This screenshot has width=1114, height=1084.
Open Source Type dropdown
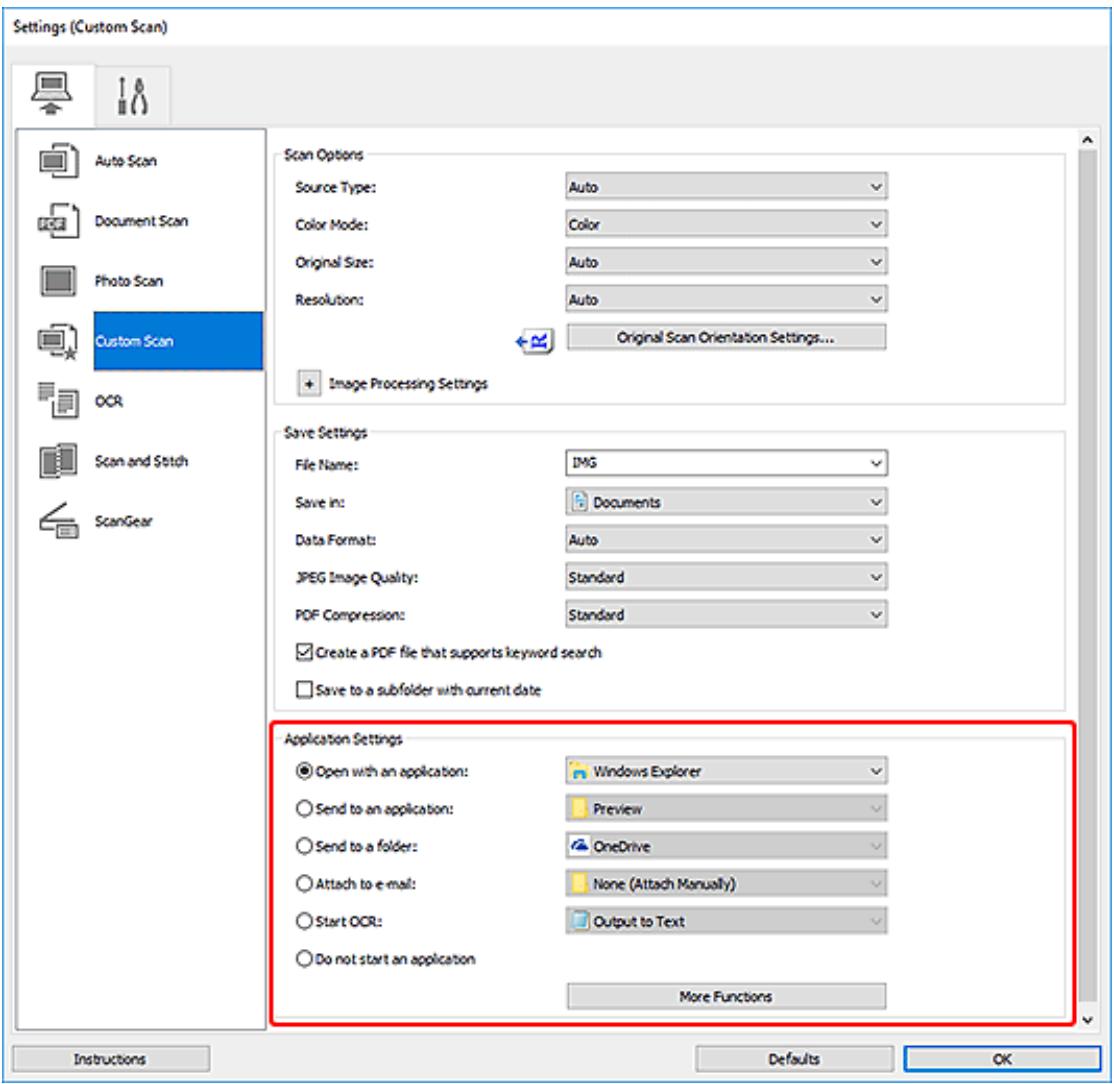click(x=726, y=187)
